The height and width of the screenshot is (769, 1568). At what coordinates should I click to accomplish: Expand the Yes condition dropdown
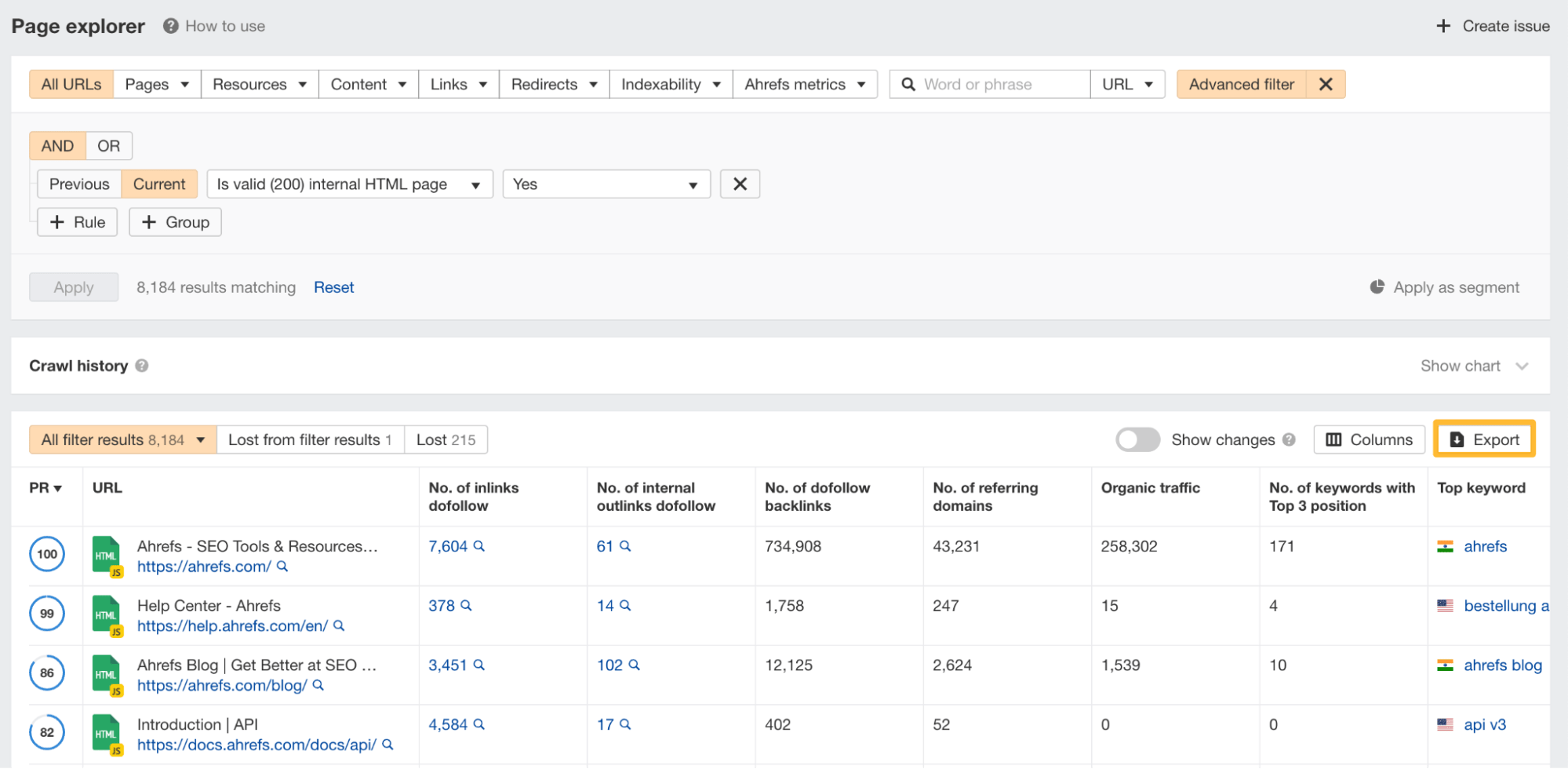[x=606, y=184]
